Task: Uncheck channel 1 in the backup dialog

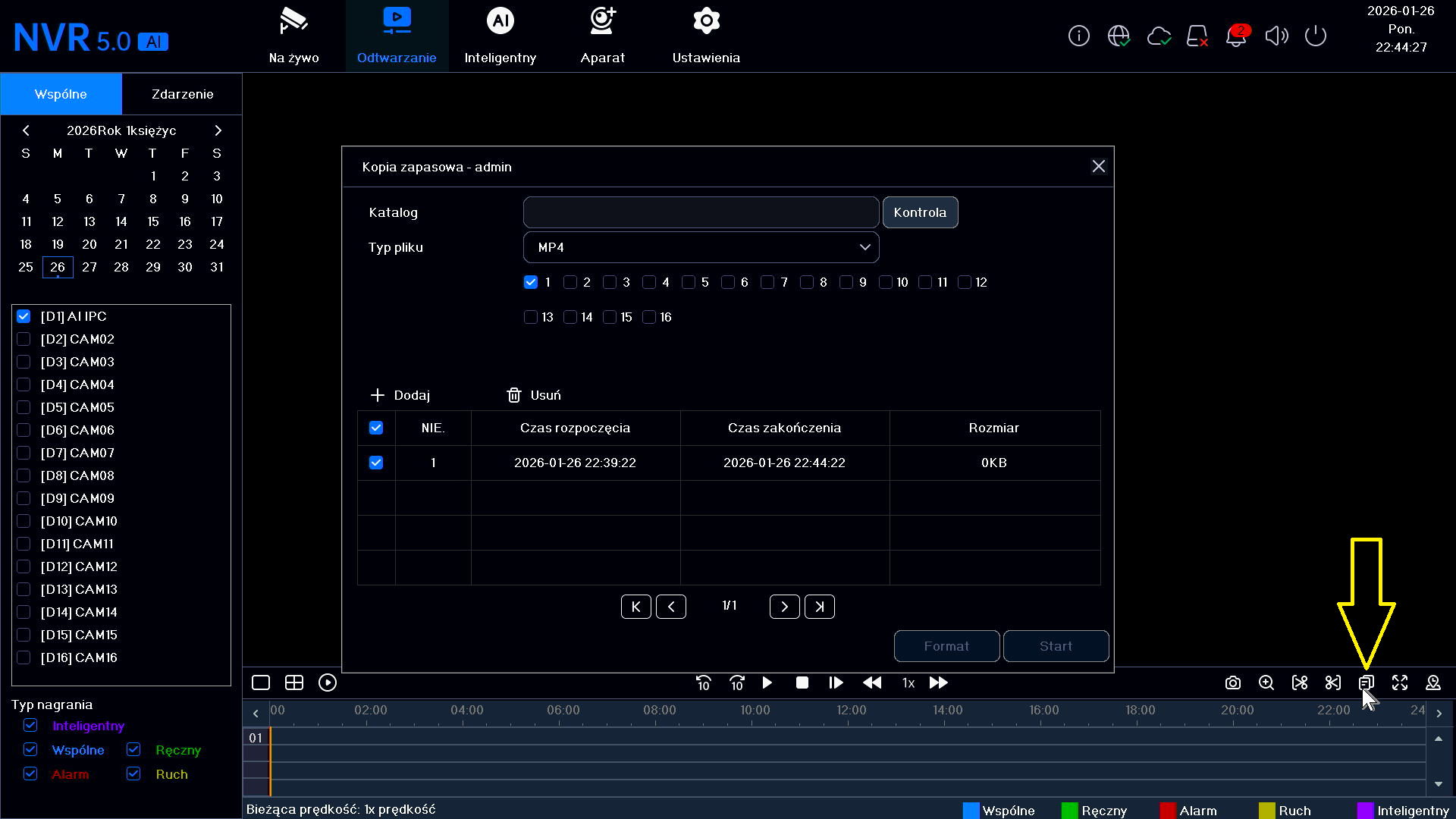Action: [531, 282]
